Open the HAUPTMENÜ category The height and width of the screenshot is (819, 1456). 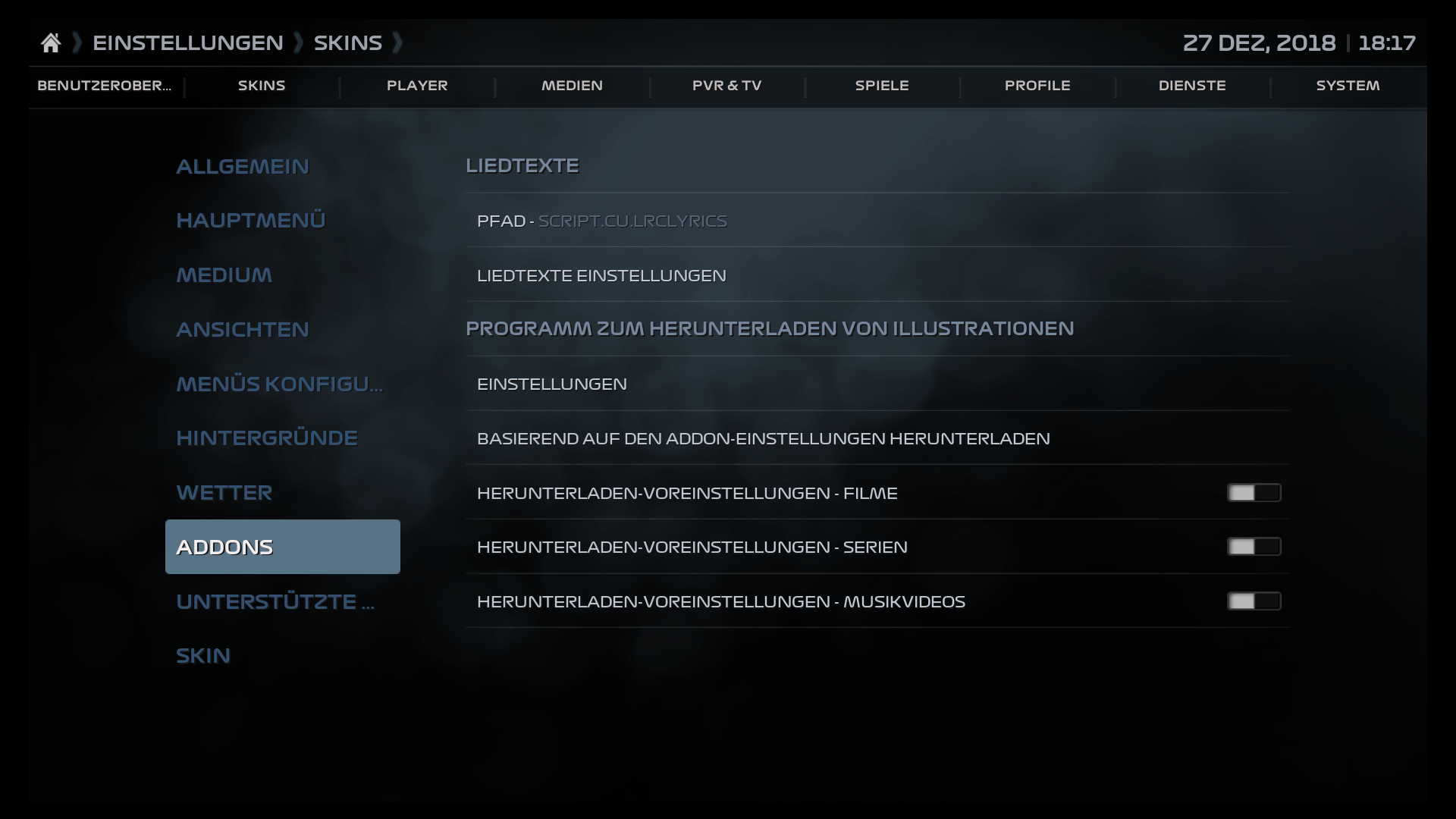pyautogui.click(x=250, y=220)
